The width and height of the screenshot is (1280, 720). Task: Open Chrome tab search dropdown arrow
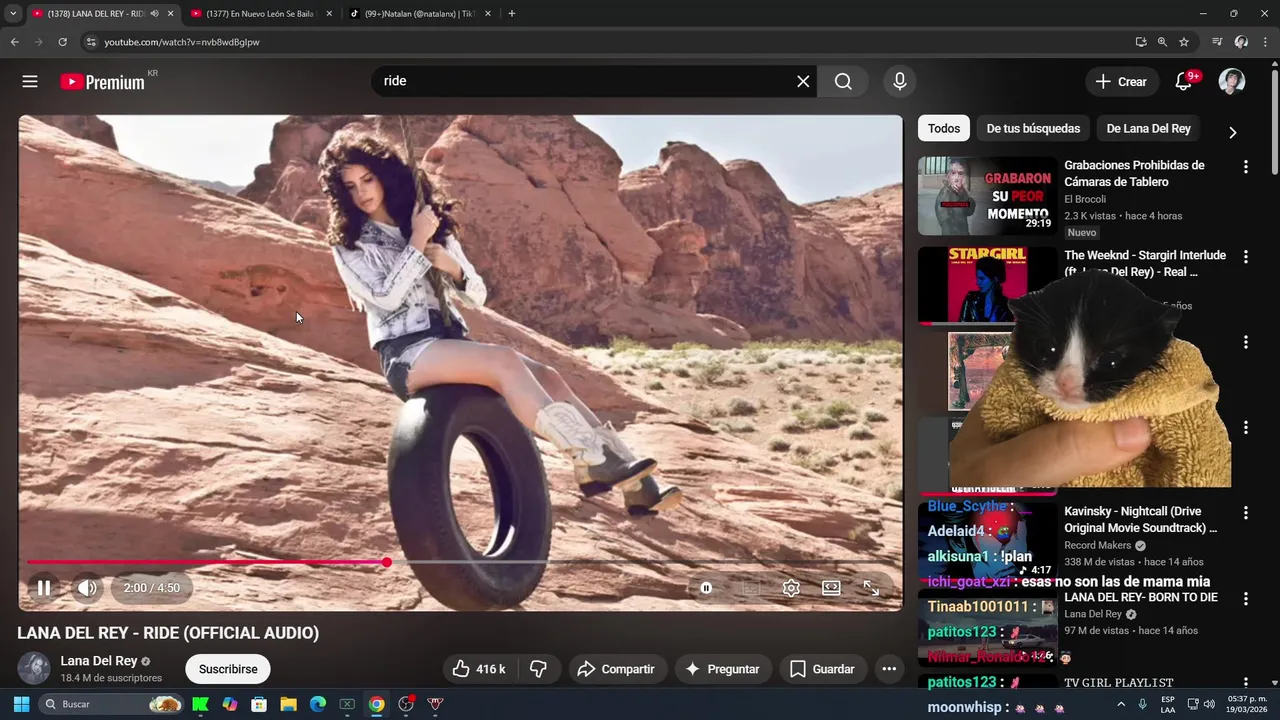13,13
